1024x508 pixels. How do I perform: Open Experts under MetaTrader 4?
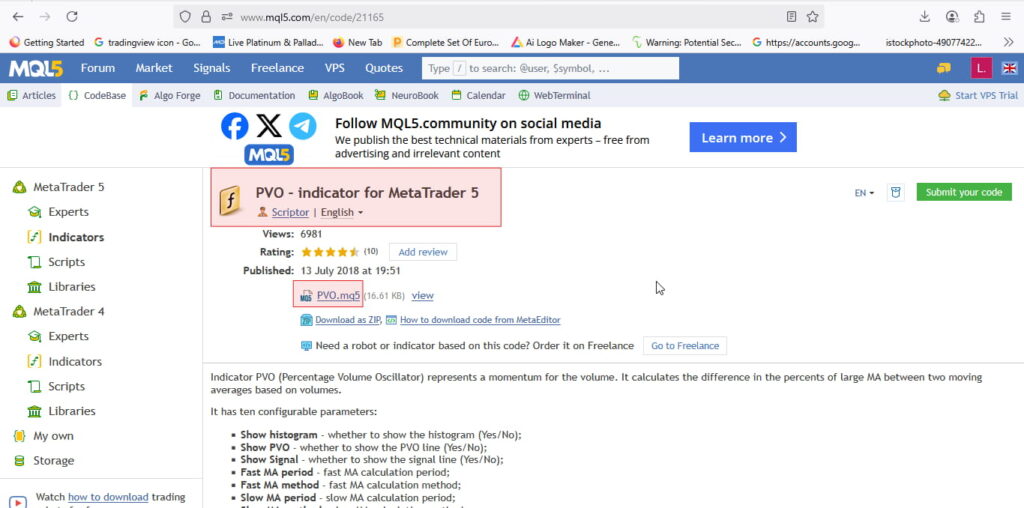click(68, 336)
